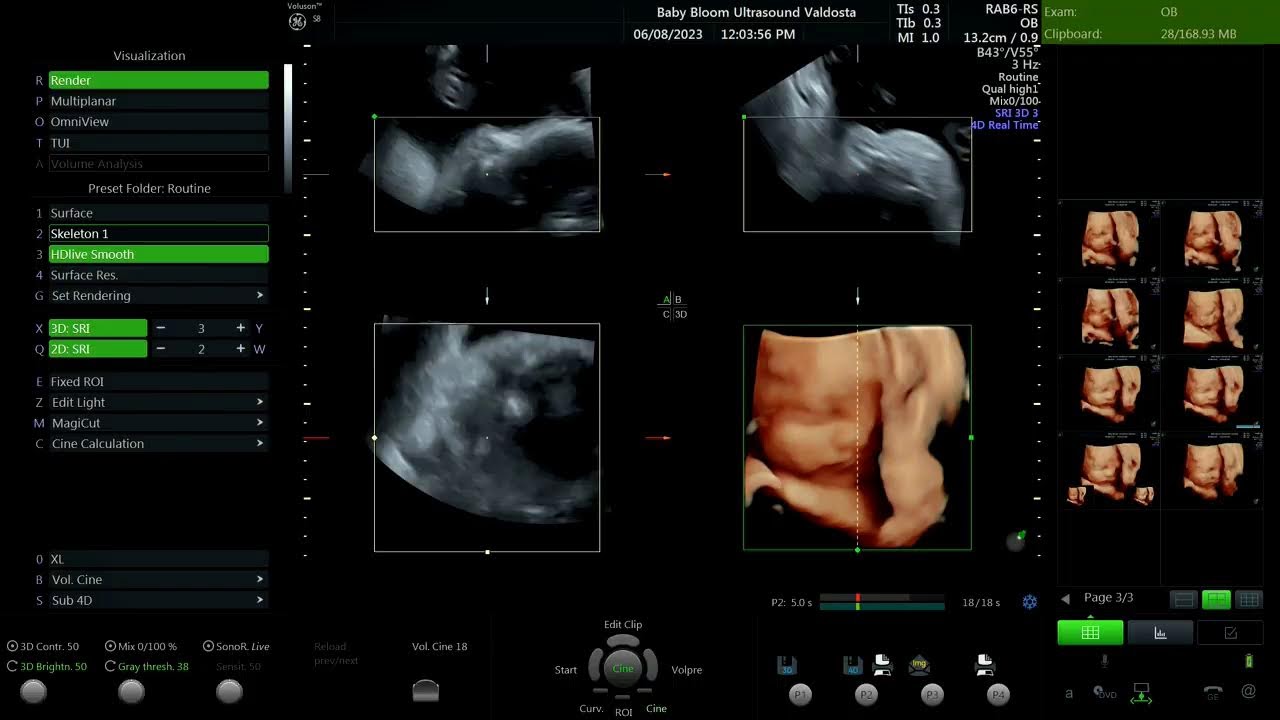Expand the Sub 4D submenu
This screenshot has width=1280, height=720.
158,600
